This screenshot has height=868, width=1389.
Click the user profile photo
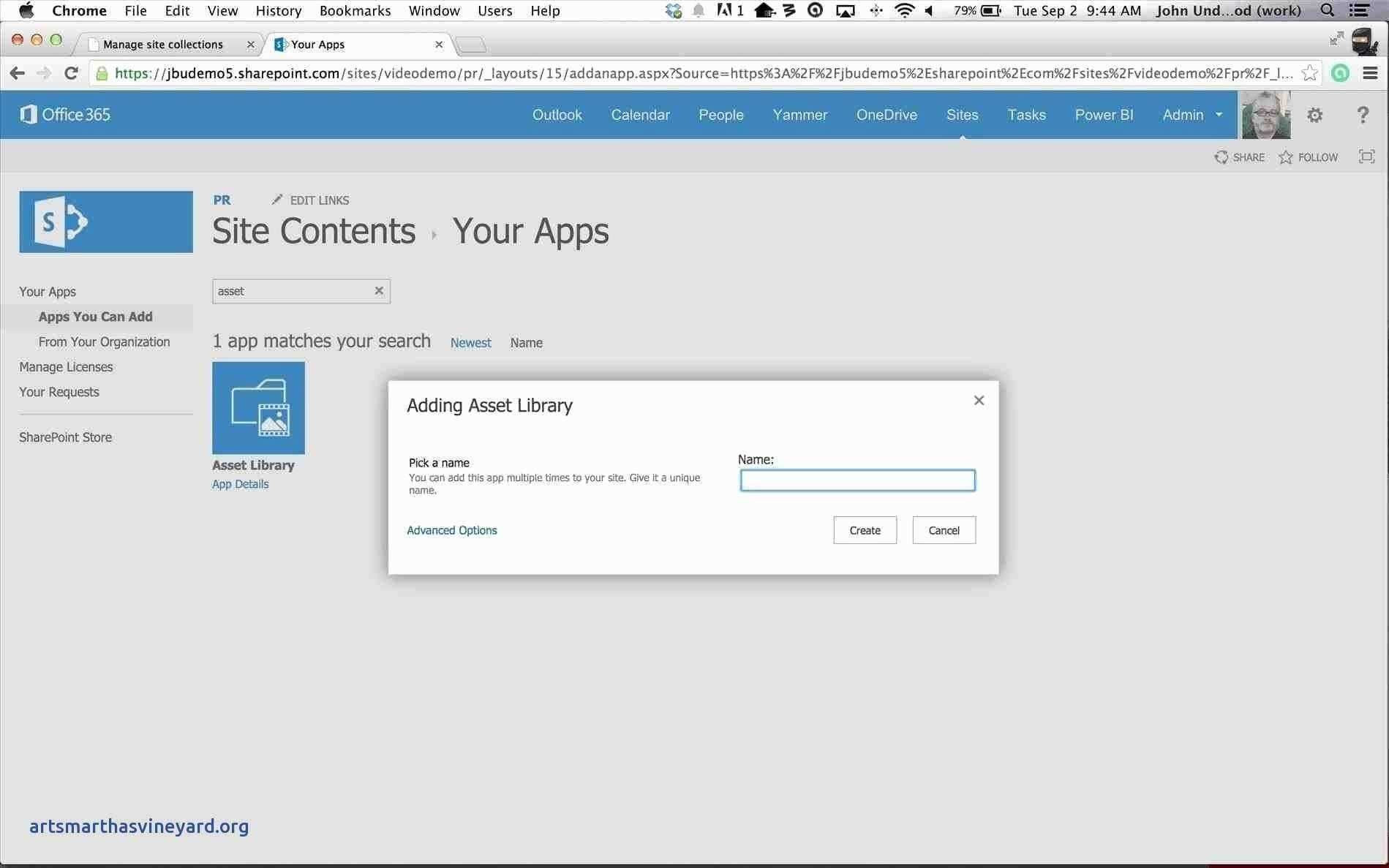(1266, 115)
